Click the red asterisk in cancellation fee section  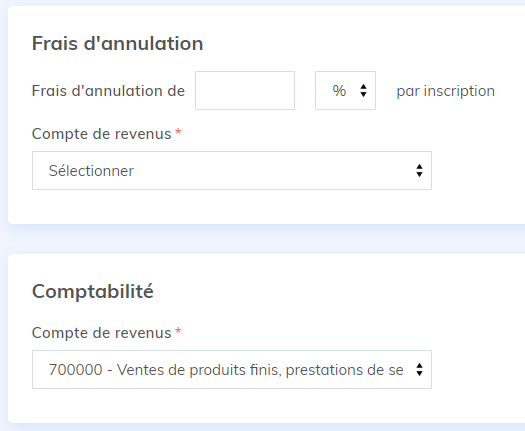pyautogui.click(x=178, y=132)
